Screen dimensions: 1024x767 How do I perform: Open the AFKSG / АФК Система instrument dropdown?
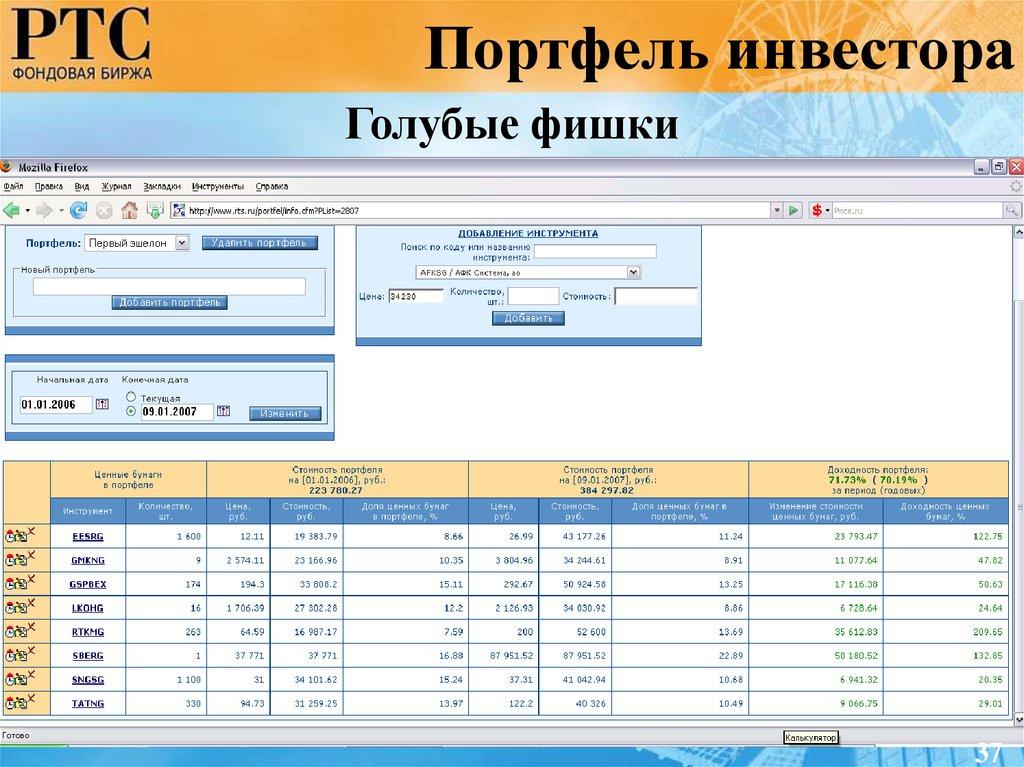point(631,271)
